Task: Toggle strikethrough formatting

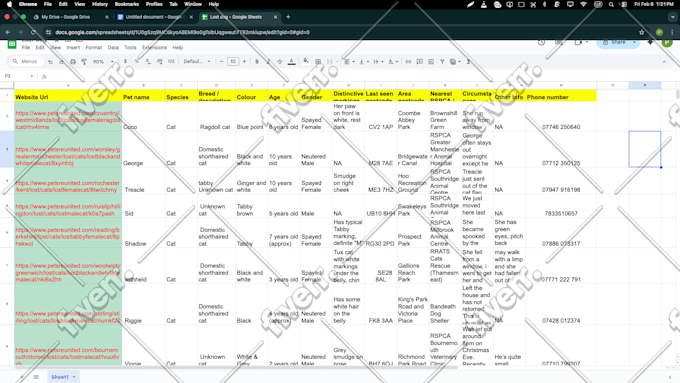Action: (280, 62)
